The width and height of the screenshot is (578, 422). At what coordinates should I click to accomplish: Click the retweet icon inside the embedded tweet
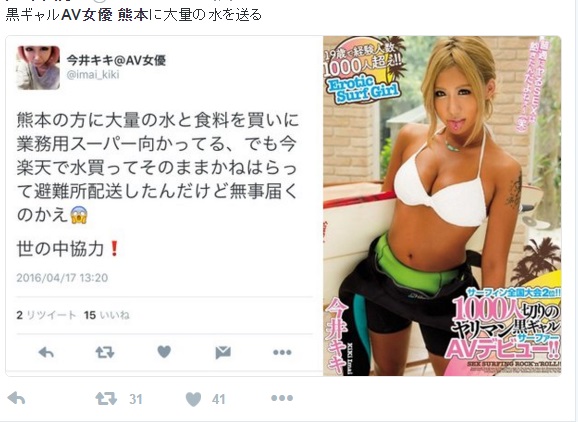click(x=105, y=353)
